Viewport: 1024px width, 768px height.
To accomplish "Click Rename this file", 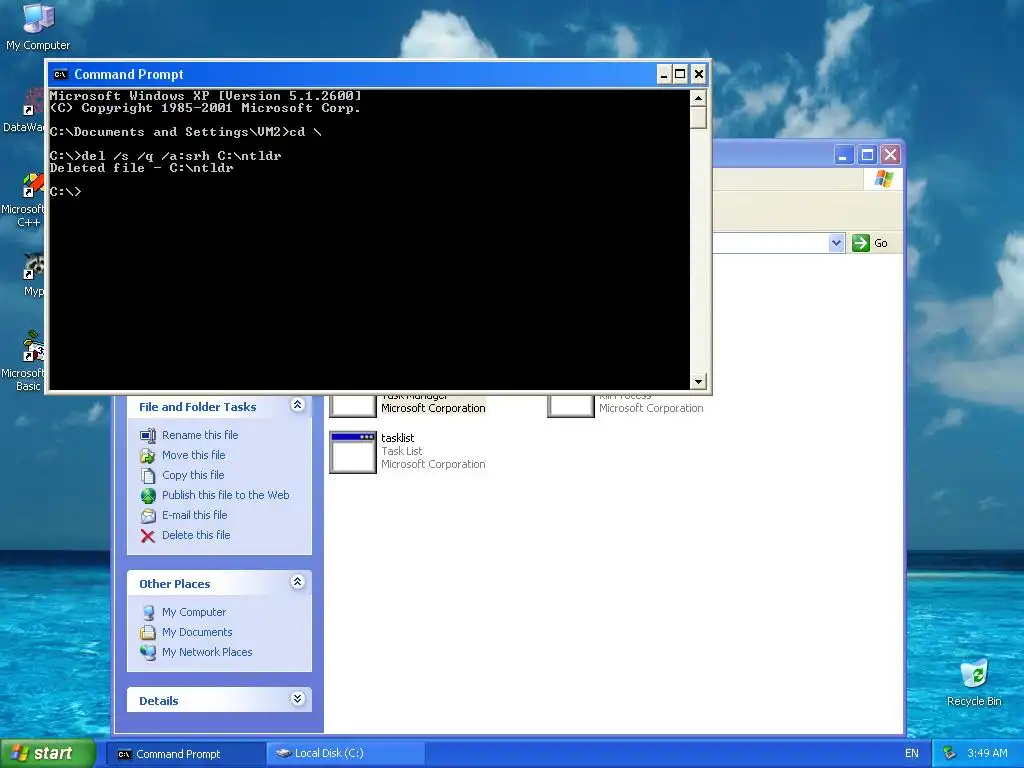I will point(200,435).
